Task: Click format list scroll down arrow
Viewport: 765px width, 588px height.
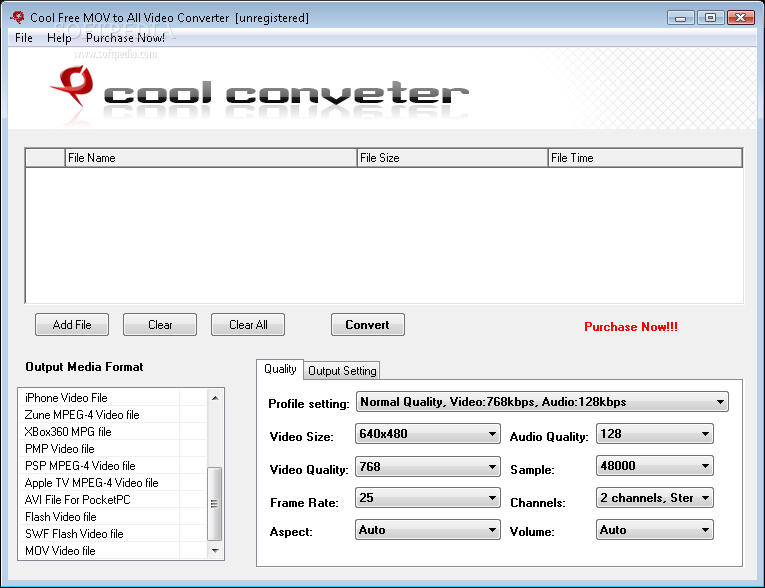Action: (x=215, y=550)
